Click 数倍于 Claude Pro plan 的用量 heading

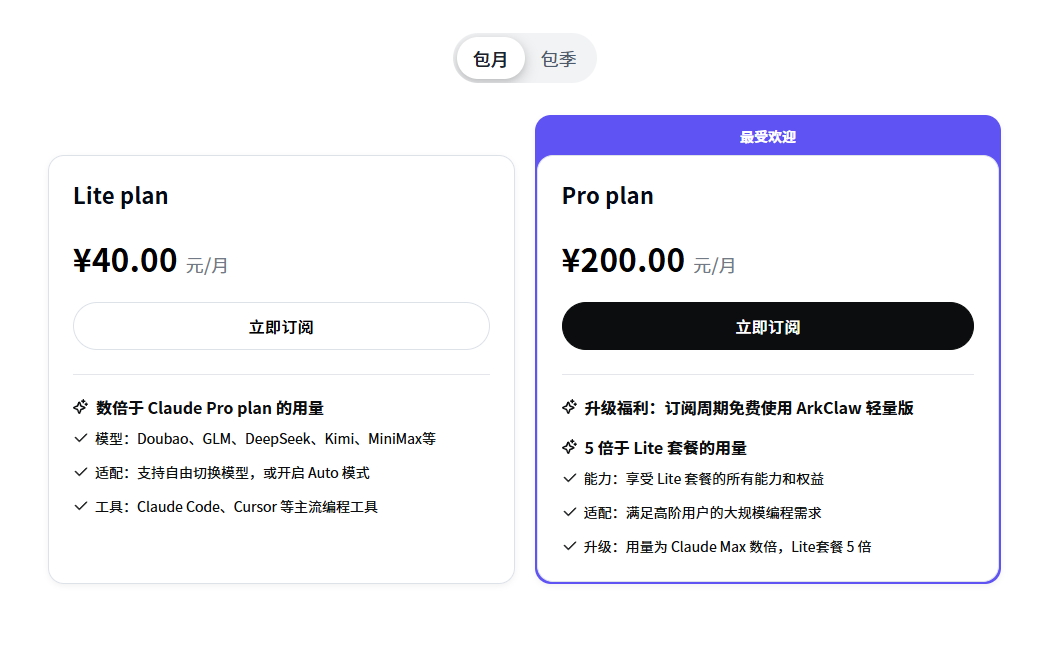point(210,408)
